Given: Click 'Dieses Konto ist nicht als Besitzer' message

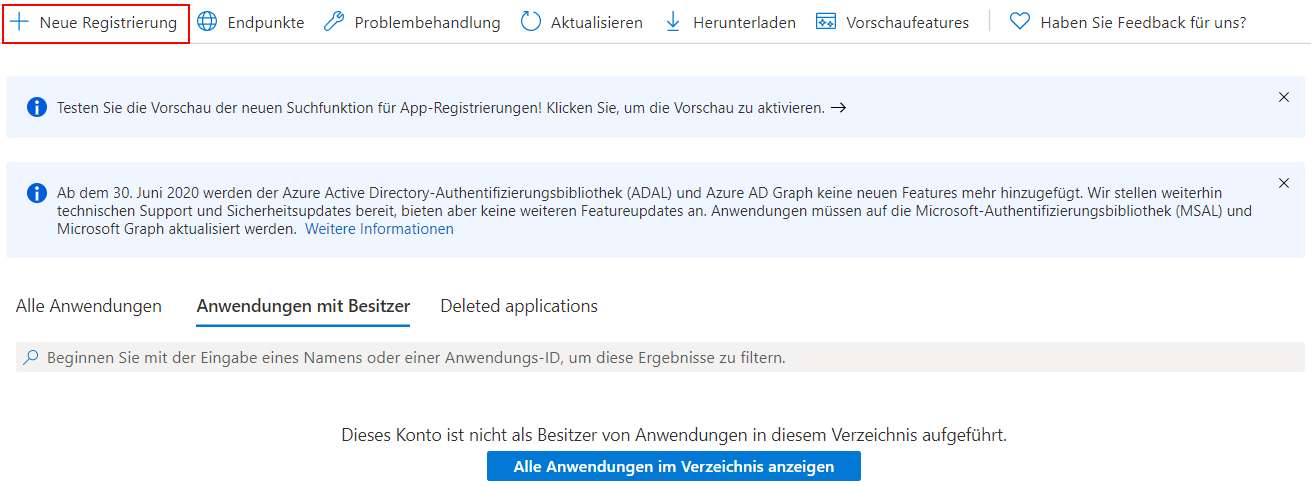Looking at the screenshot, I should point(674,435).
